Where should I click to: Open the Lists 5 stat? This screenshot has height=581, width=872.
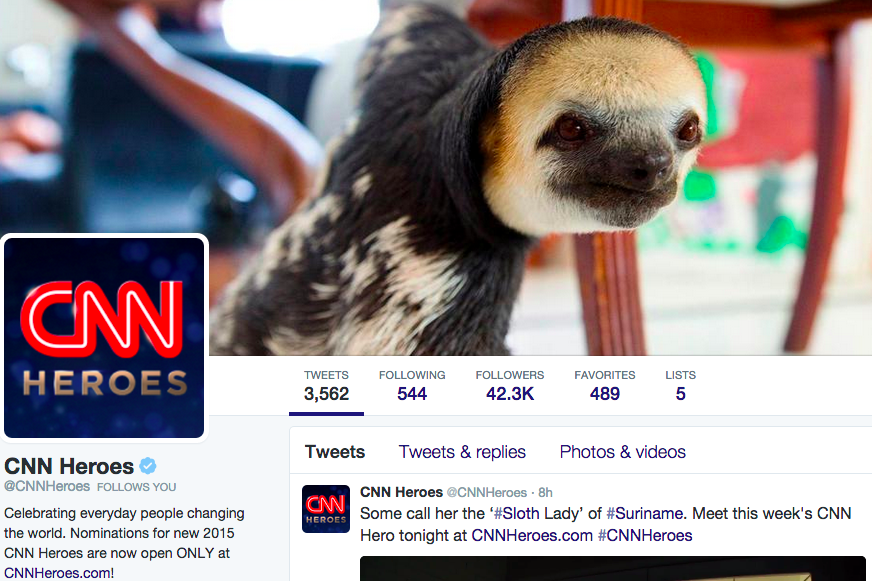tap(681, 385)
